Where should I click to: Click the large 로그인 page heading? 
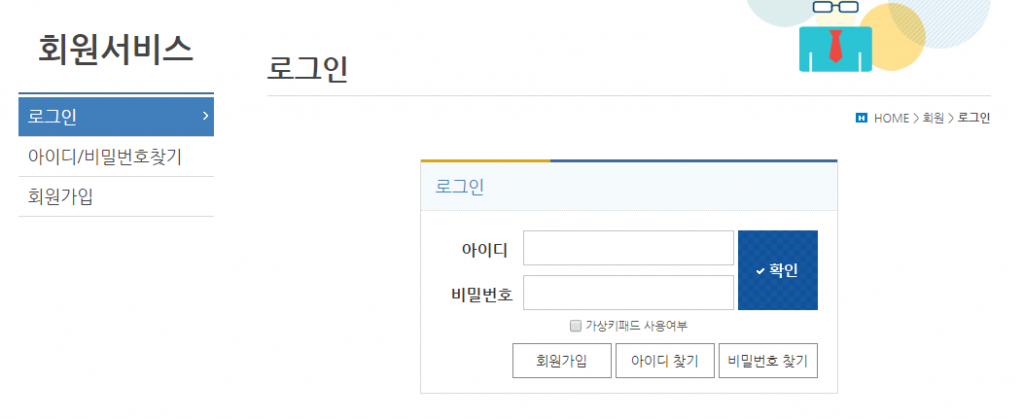click(307, 69)
